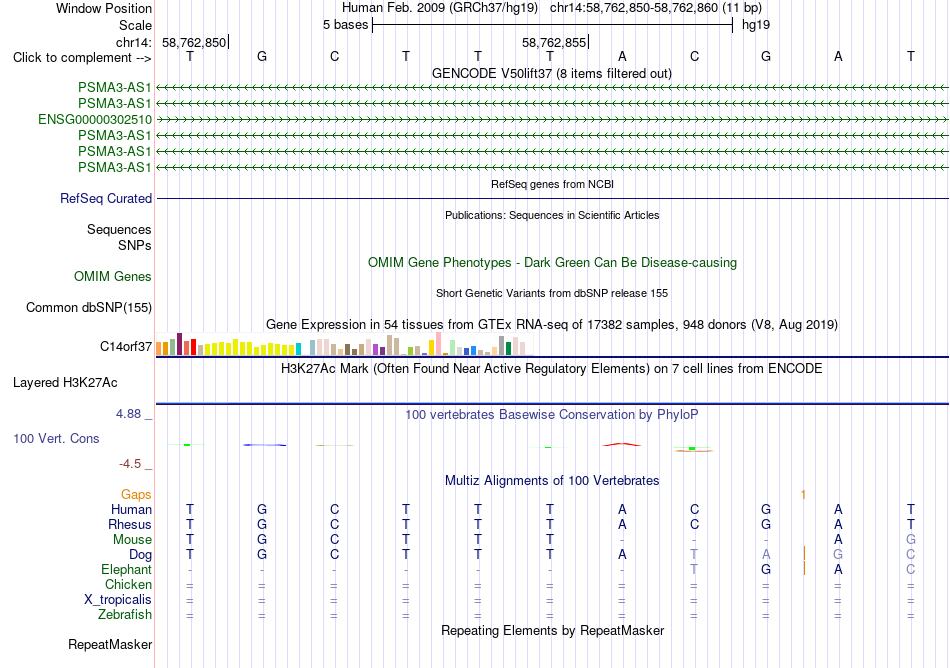
Task: Click the dark G in Elephant row
Action: 766,569
